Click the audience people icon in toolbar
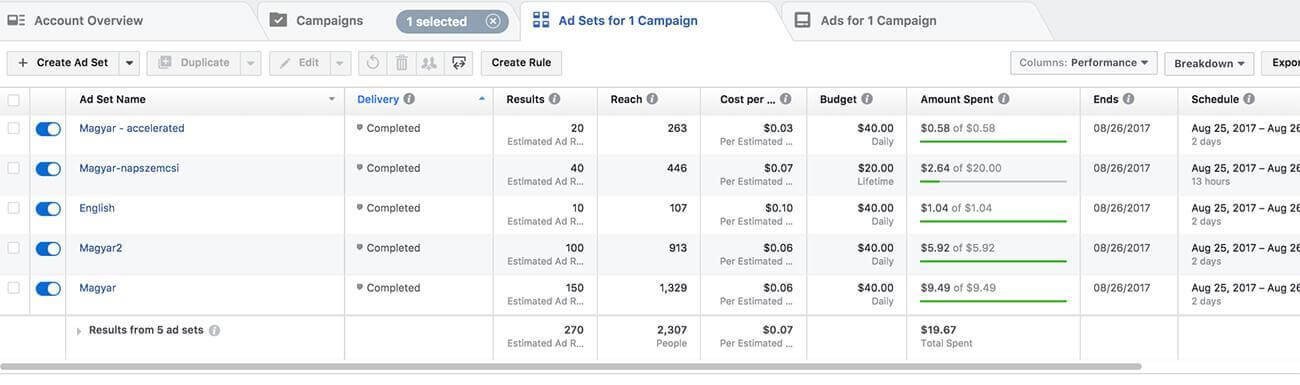Image resolution: width=1300 pixels, height=385 pixels. (430, 63)
